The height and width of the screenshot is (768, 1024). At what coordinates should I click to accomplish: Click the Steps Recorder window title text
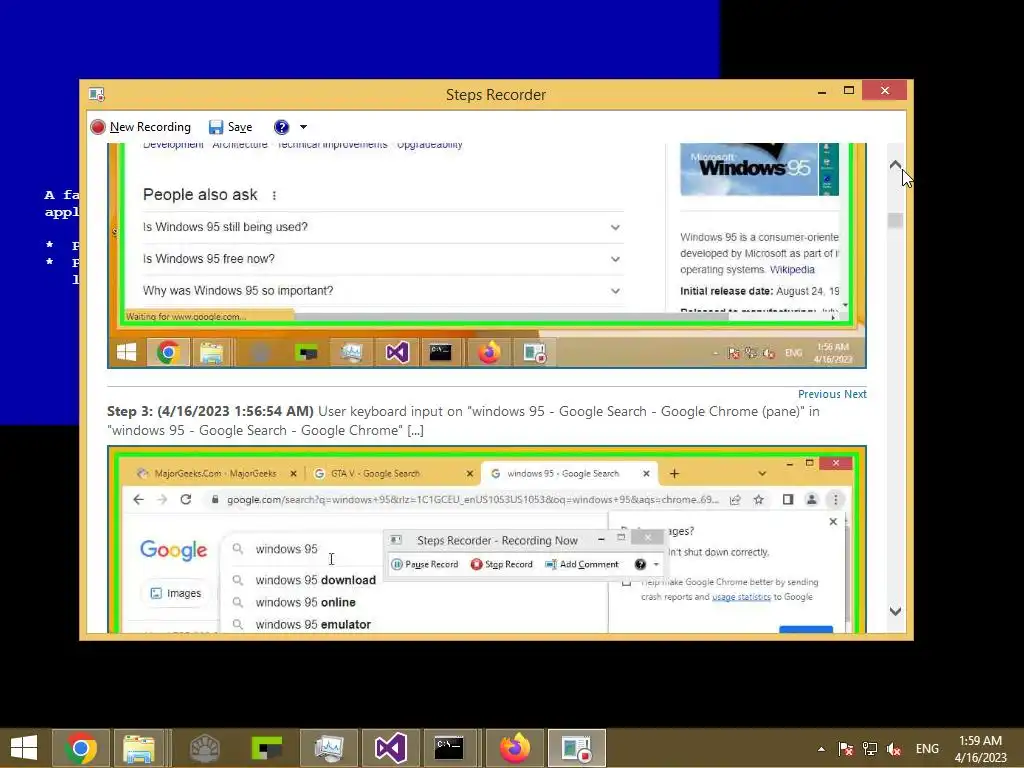496,95
